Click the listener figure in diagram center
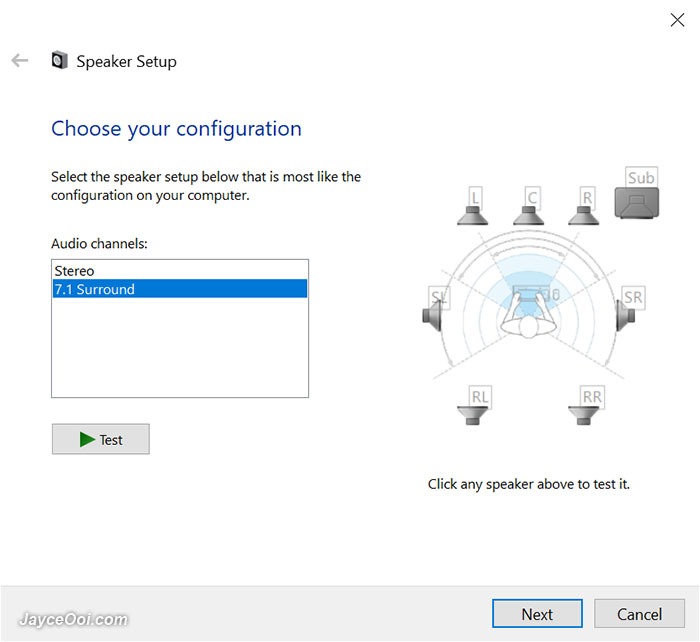This screenshot has height=642, width=700. click(529, 313)
